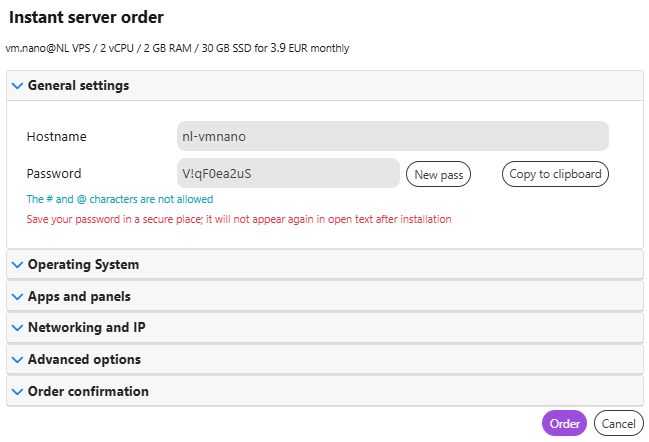Click the chevron icon beside Networking and IP
The height and width of the screenshot is (442, 649).
tap(17, 328)
